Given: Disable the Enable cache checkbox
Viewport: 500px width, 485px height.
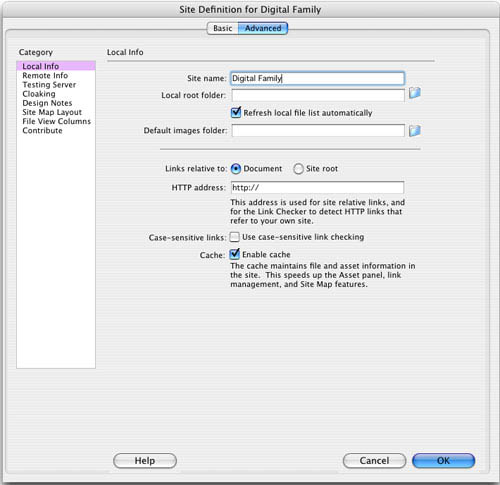Looking at the screenshot, I should 235,254.
